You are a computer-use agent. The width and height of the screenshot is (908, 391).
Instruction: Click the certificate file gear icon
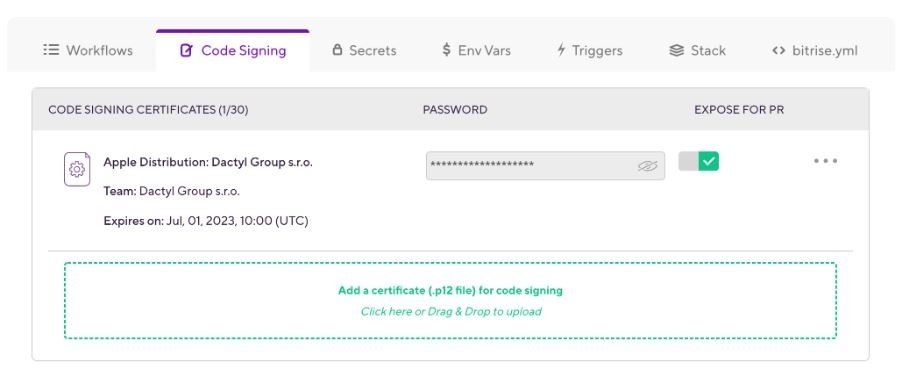pyautogui.click(x=77, y=169)
